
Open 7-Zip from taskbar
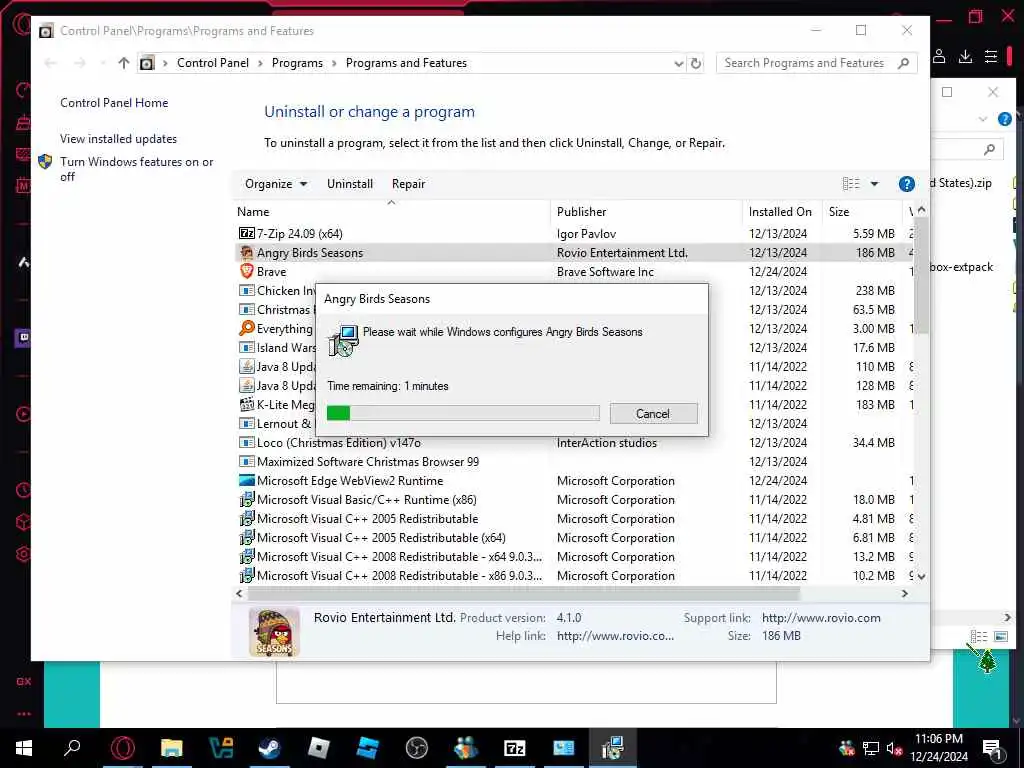point(515,747)
